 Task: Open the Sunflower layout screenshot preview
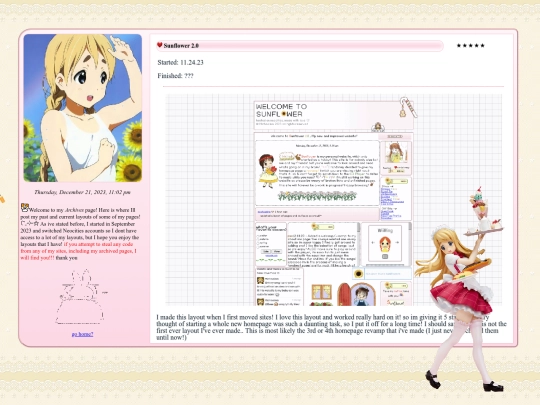(333, 200)
